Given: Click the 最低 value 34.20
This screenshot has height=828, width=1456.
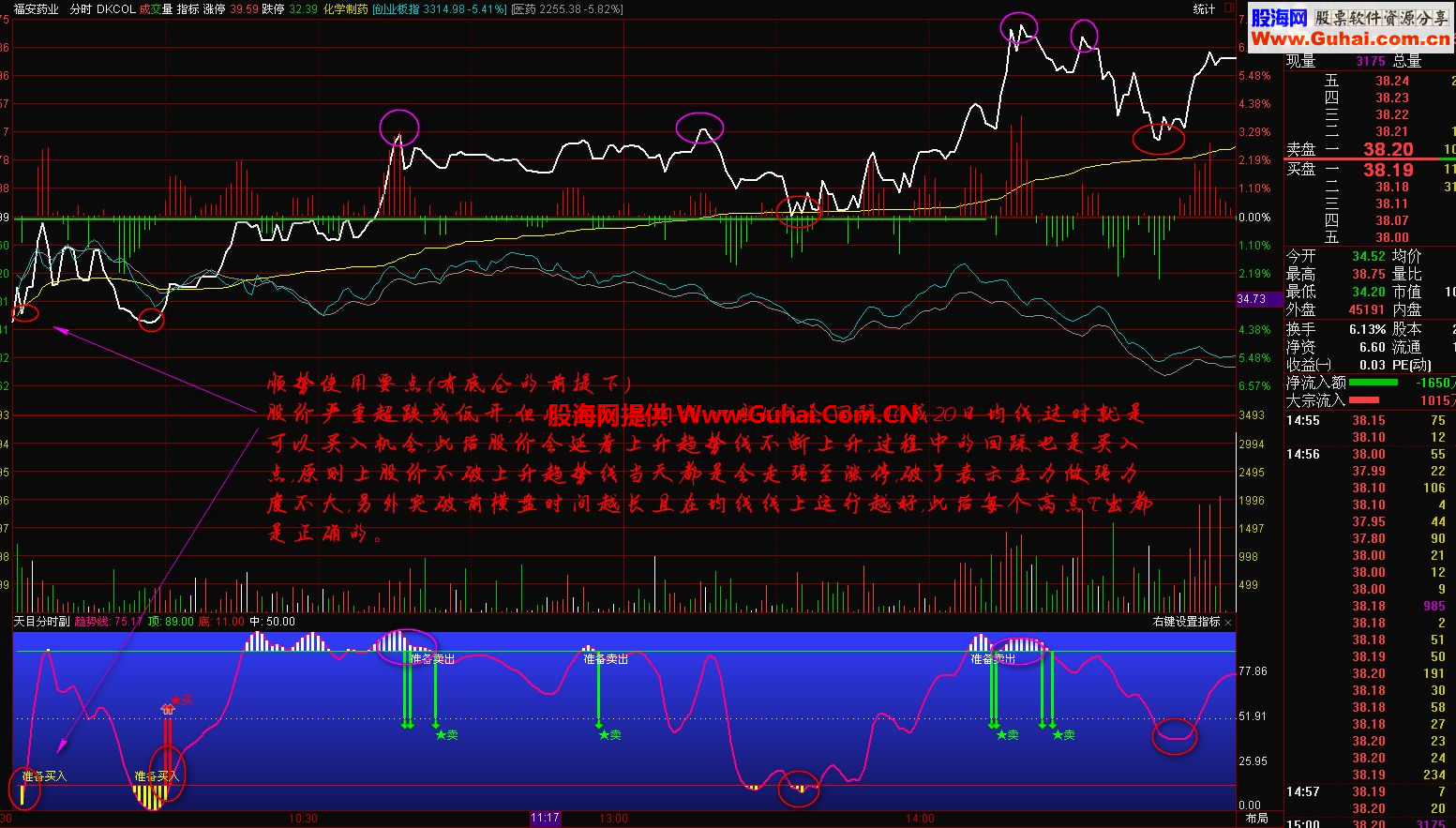Looking at the screenshot, I should pyautogui.click(x=1369, y=293).
